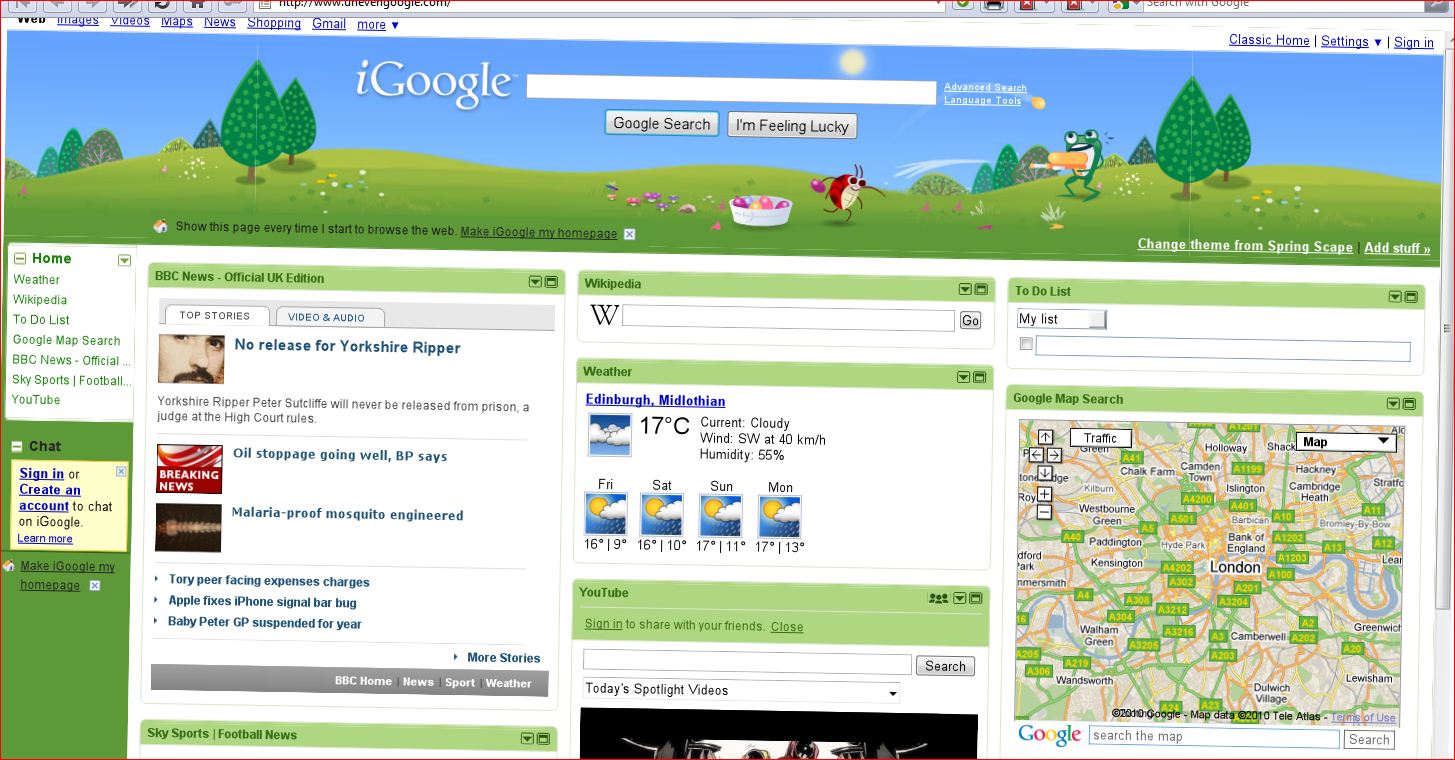
Task: Select Wikipedia in the left sidebar
Action: point(40,300)
